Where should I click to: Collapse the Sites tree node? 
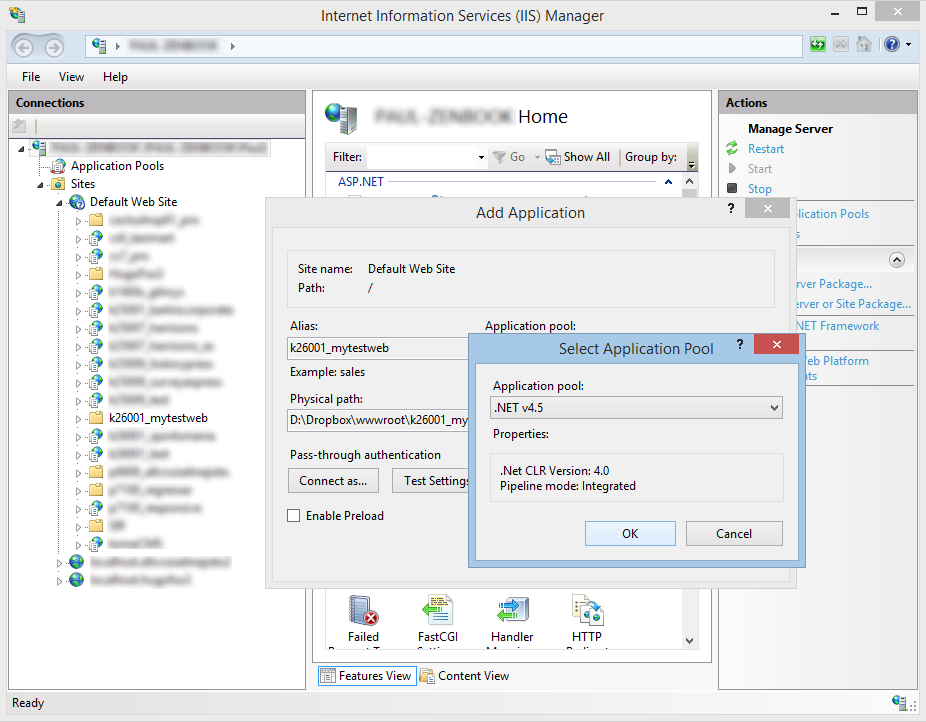(40, 185)
